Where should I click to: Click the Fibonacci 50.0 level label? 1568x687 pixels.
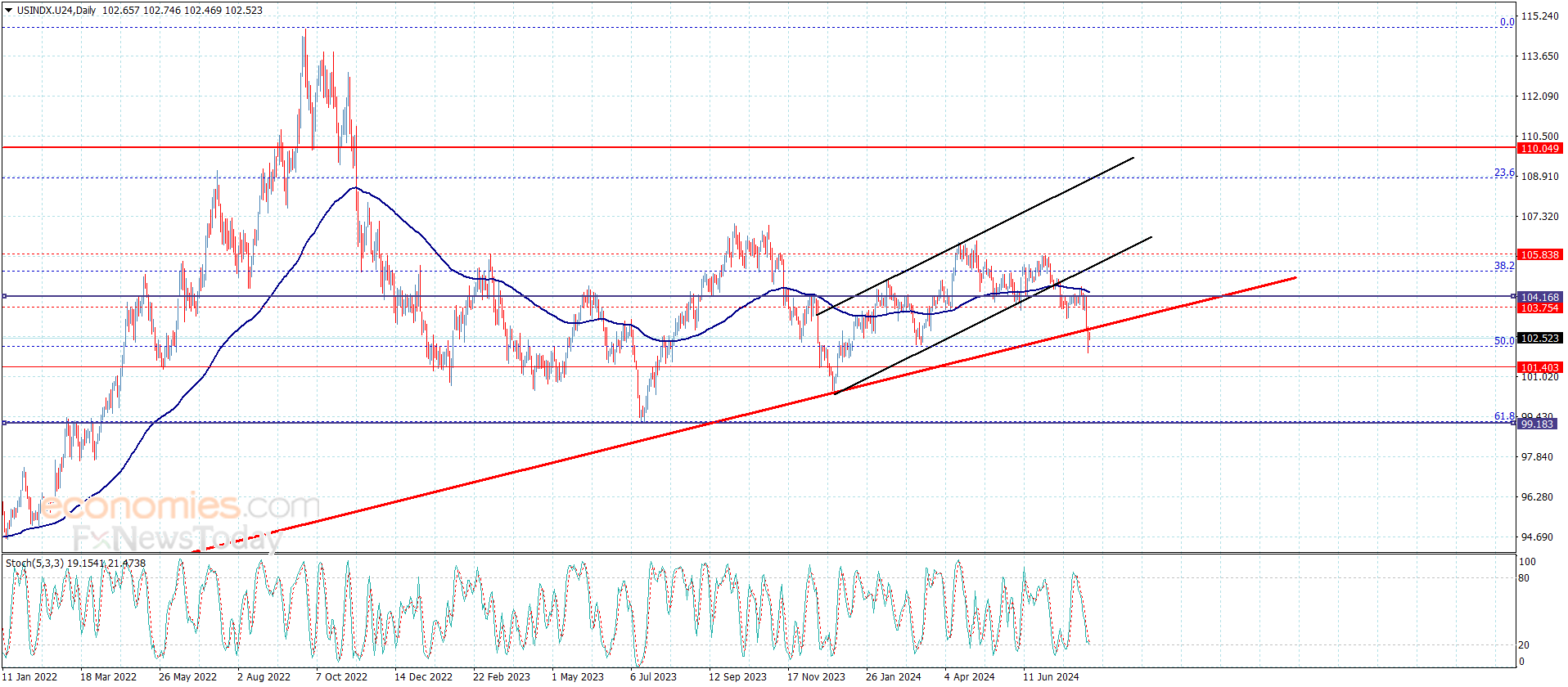(x=1504, y=341)
